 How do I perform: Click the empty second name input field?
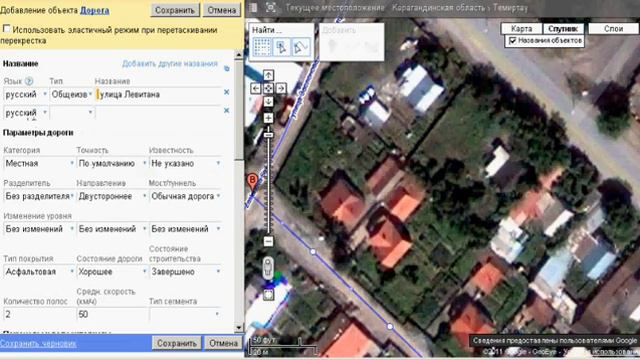pyautogui.click(x=159, y=112)
